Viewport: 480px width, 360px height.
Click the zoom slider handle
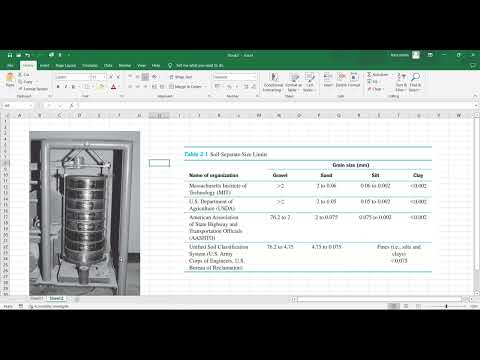point(446,306)
